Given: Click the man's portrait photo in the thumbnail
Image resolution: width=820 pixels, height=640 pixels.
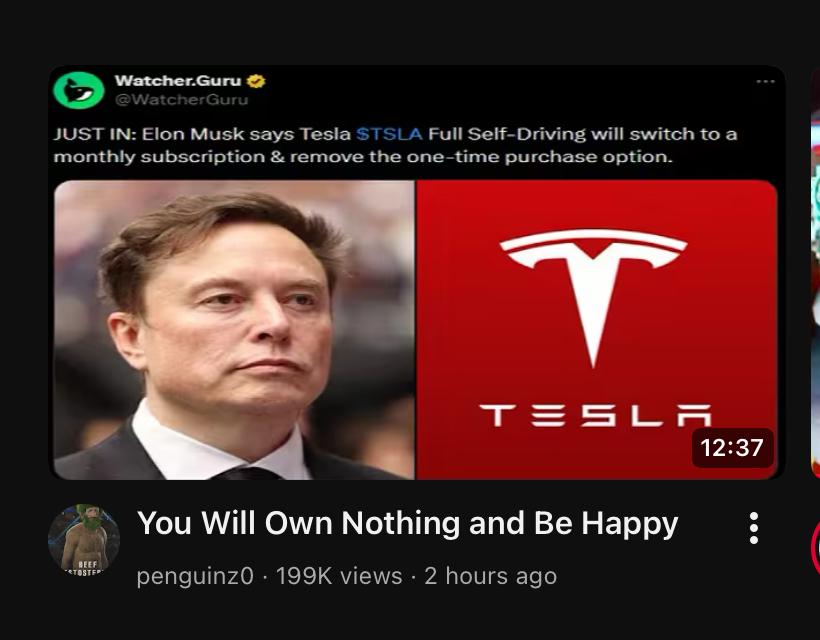Looking at the screenshot, I should click(234, 330).
